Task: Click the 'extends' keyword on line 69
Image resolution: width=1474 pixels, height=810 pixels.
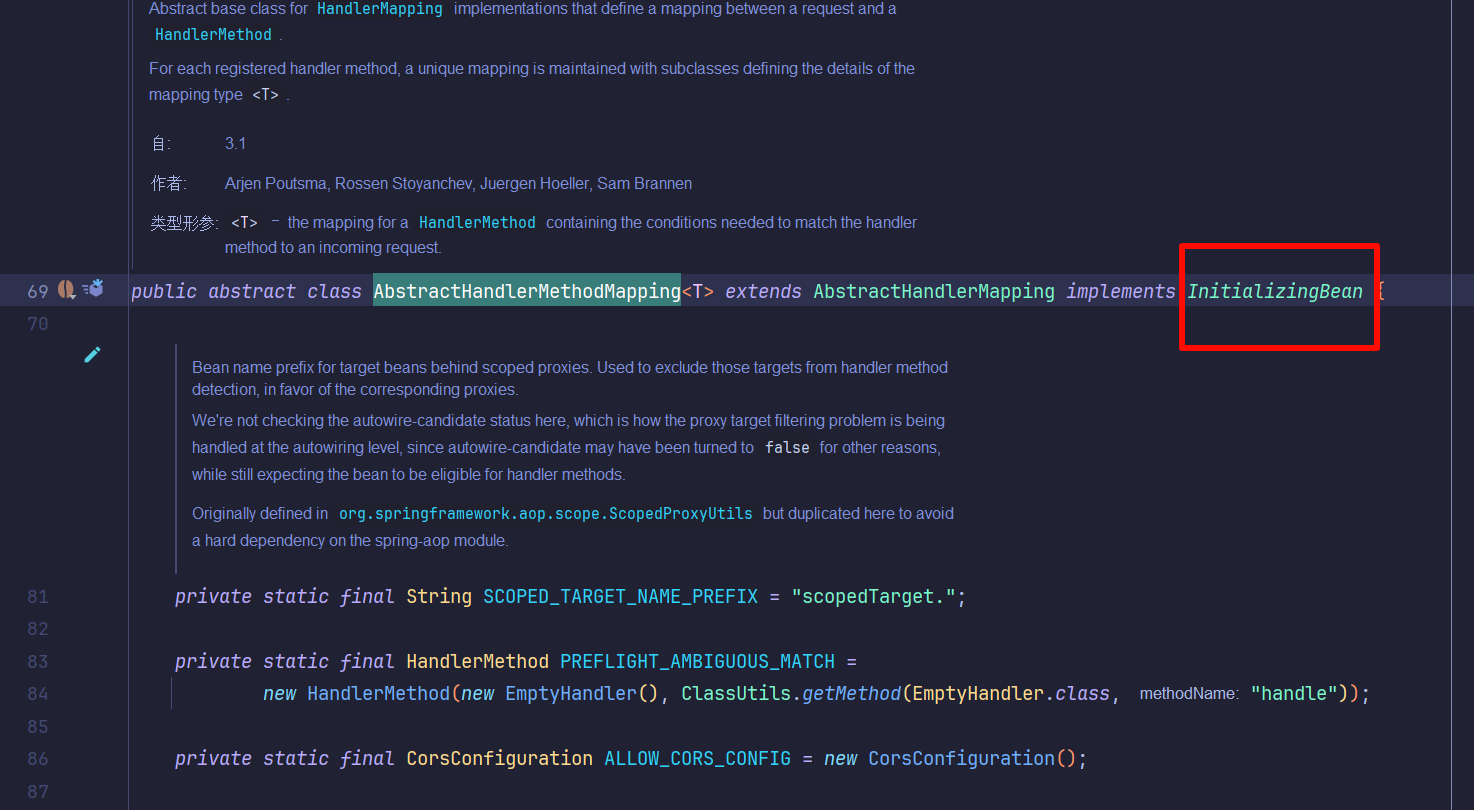Action: (x=763, y=291)
